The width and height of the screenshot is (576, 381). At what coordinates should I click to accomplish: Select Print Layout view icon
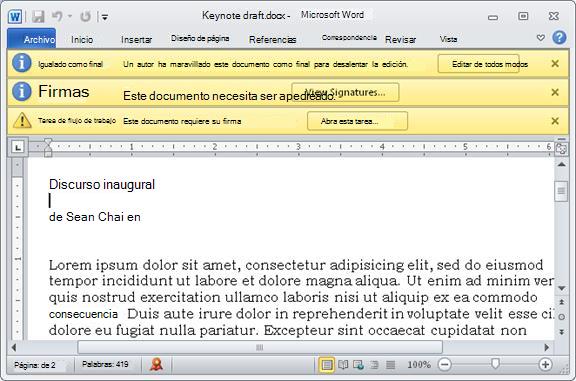pyautogui.click(x=327, y=365)
